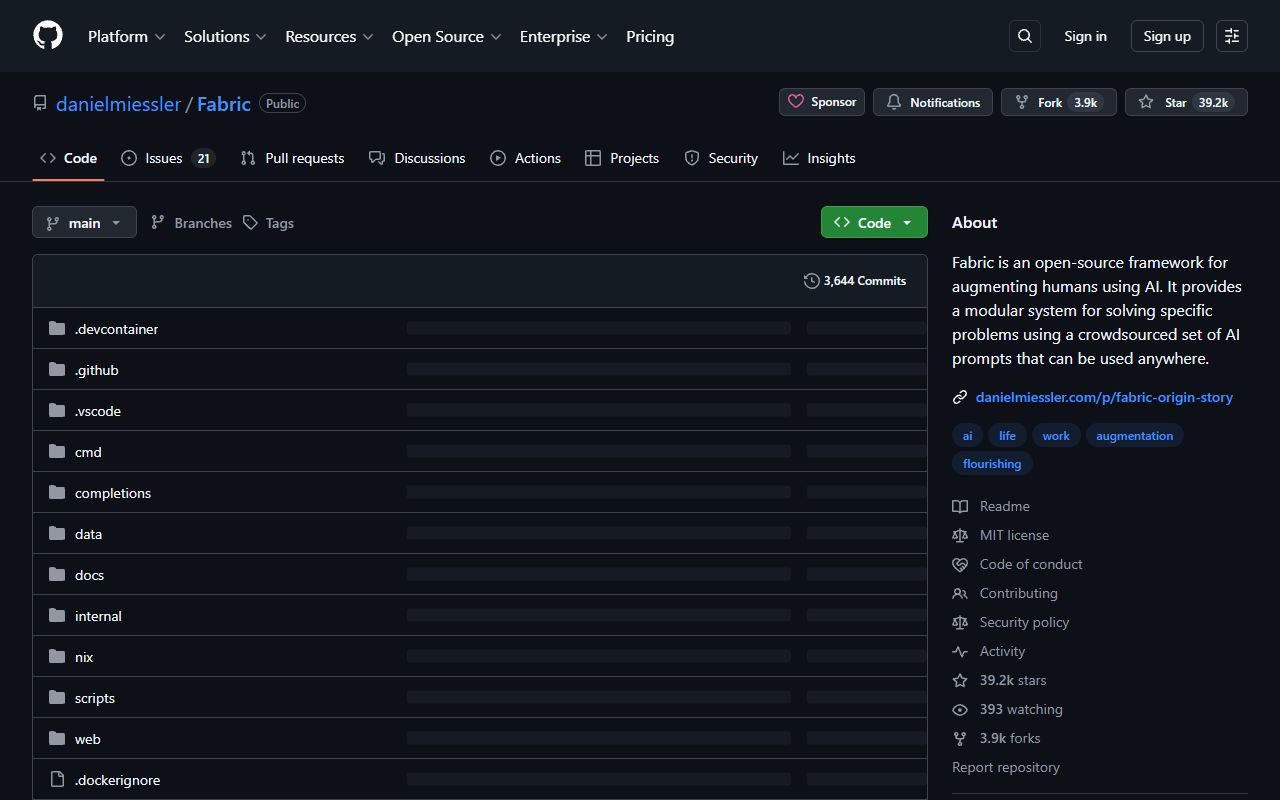Screen dimensions: 1280x800
Task: Open the Pull requests tab
Action: (x=292, y=157)
